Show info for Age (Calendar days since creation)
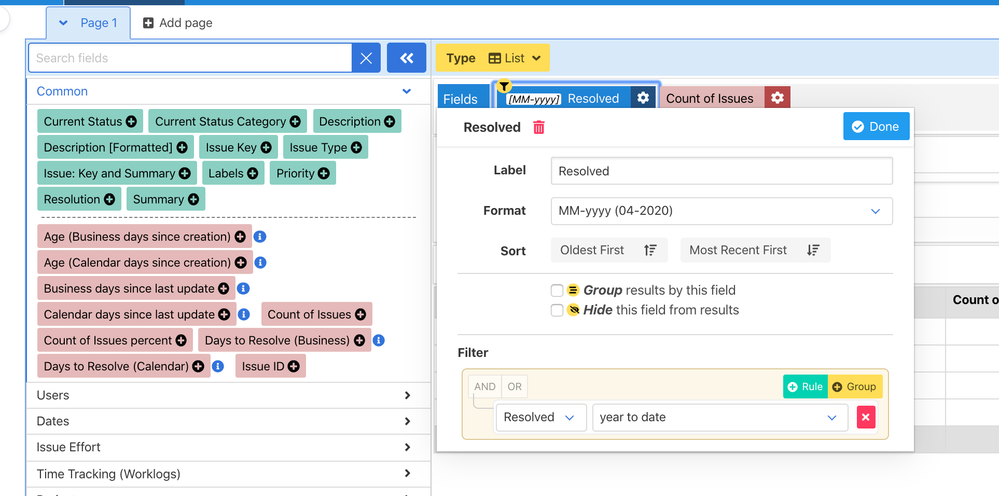 coord(261,262)
